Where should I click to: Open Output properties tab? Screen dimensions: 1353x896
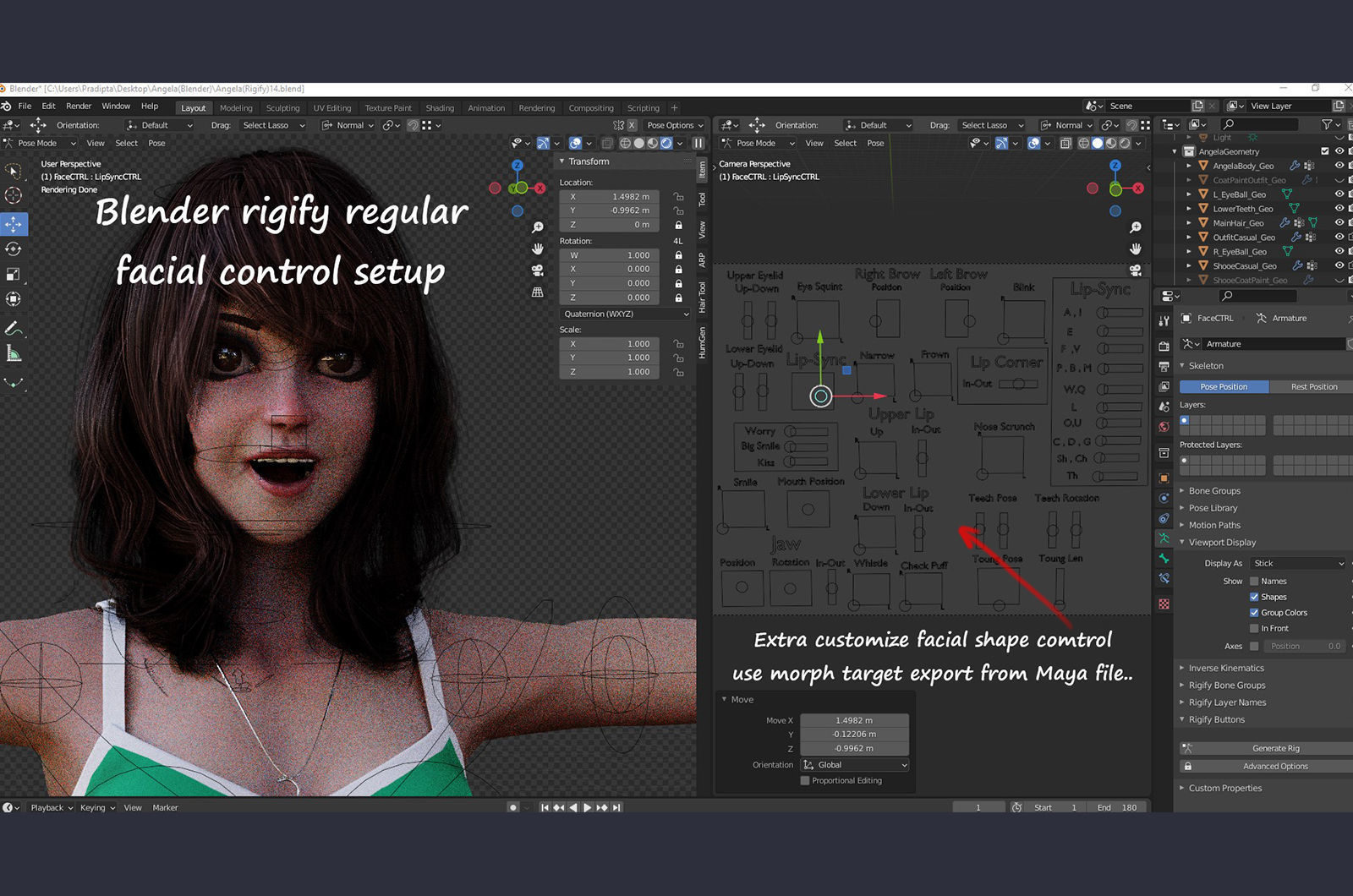click(1164, 366)
